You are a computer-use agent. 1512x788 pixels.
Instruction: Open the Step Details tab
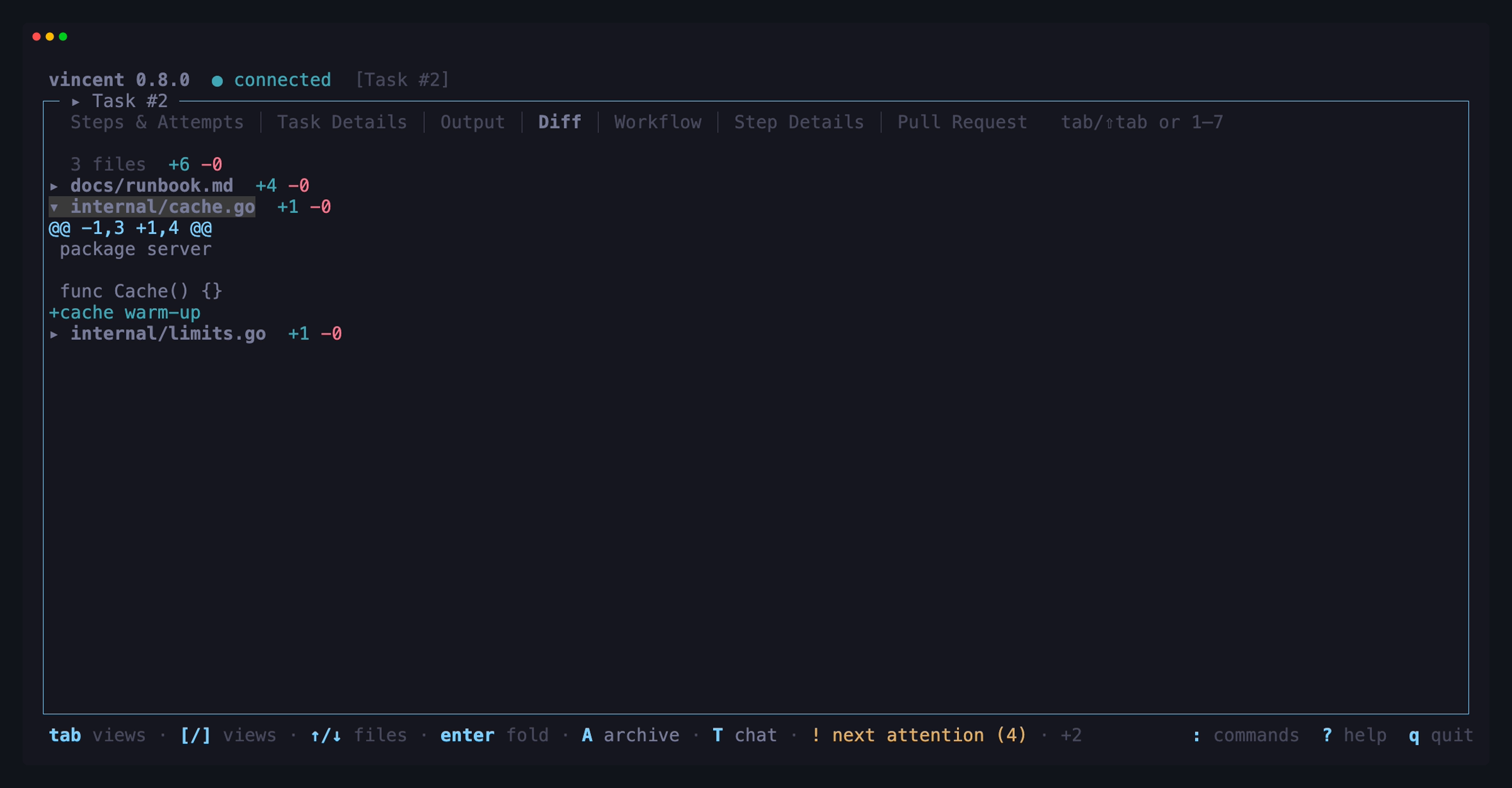799,122
